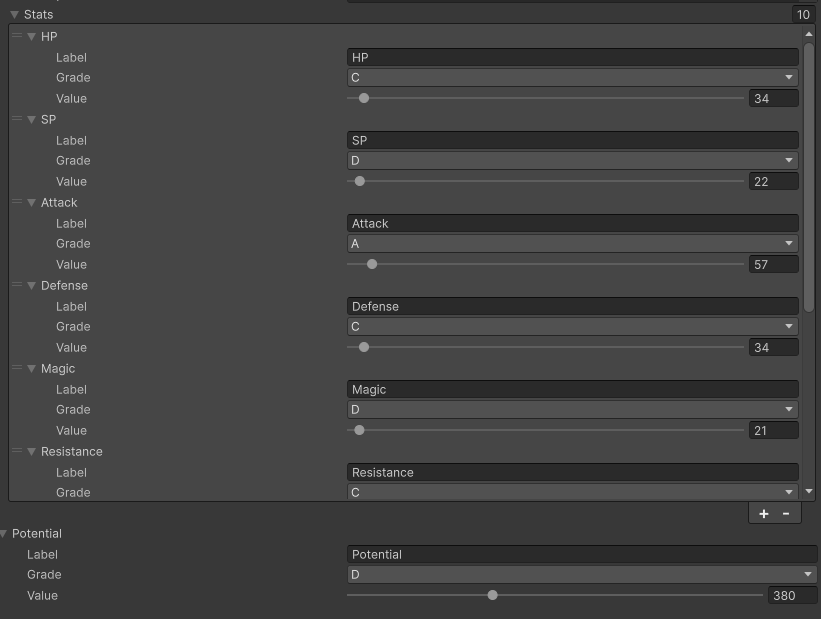Open the Potential Grade dropdown
This screenshot has width=821, height=619.
(x=581, y=575)
